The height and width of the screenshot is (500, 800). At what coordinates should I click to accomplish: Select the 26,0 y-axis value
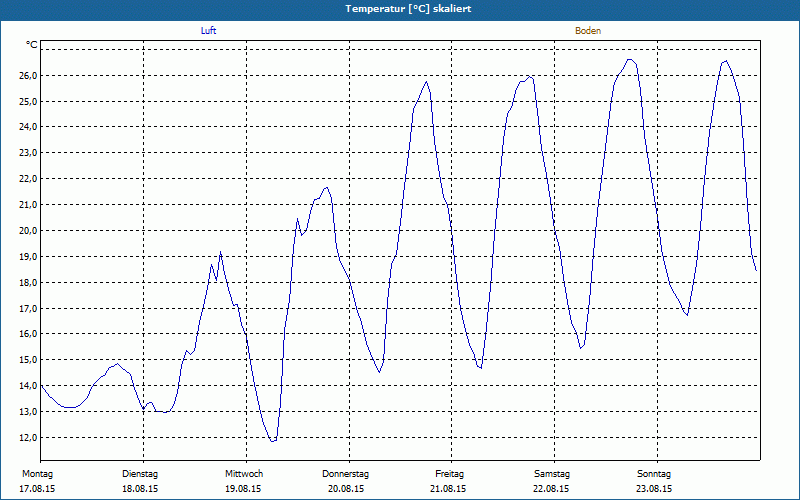[x=28, y=76]
